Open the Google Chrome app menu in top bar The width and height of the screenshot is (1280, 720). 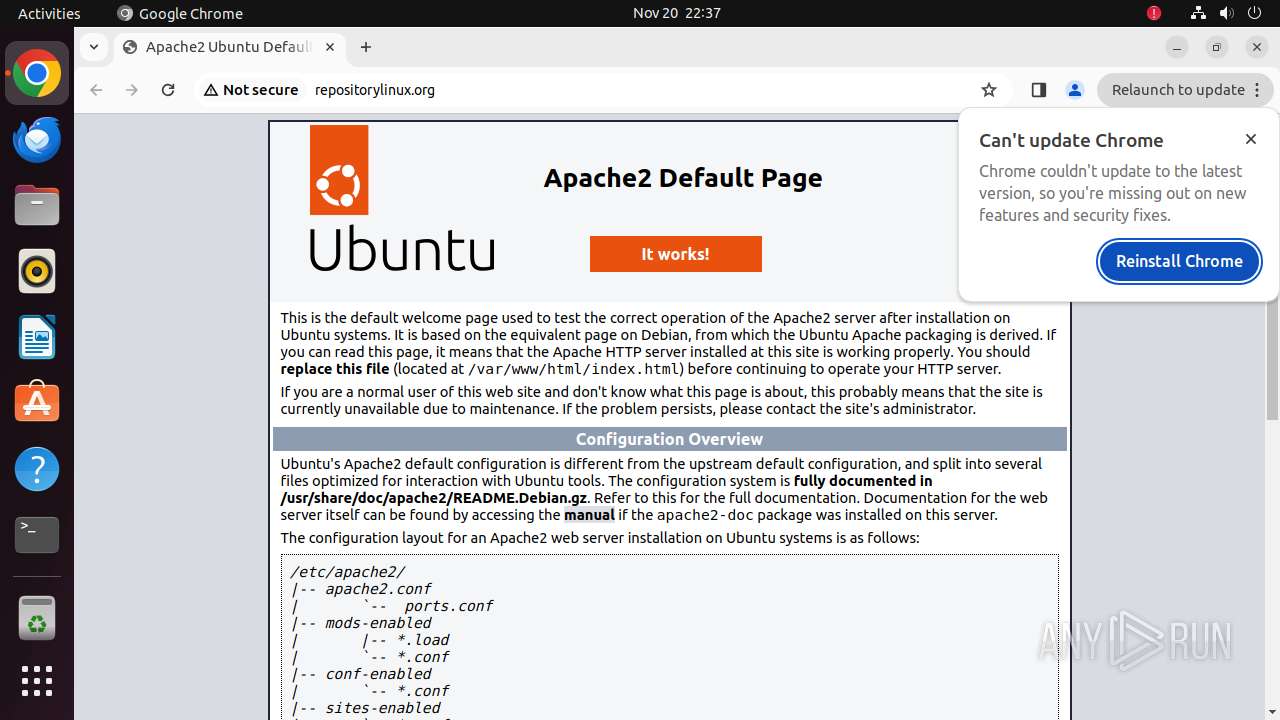180,13
